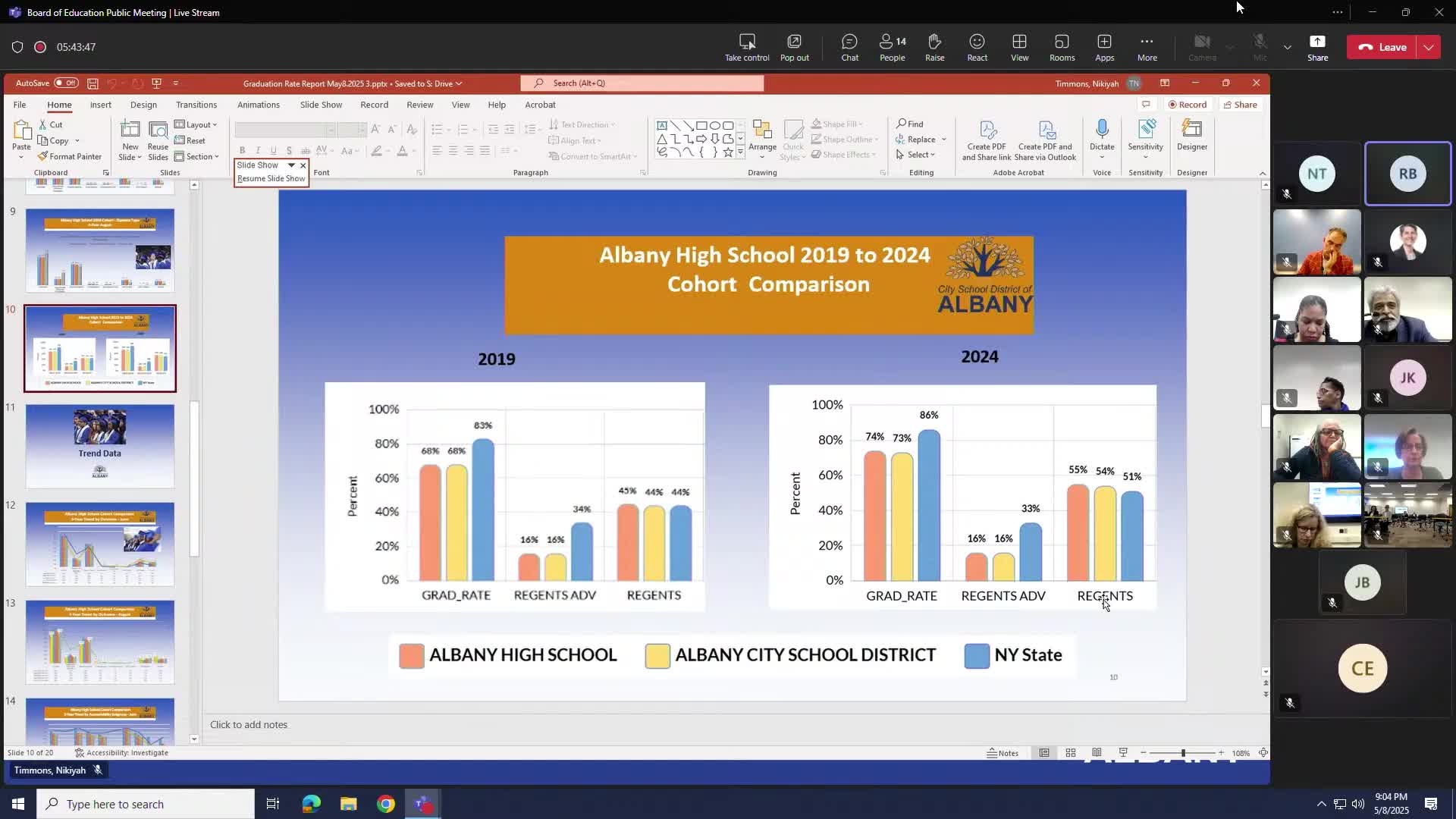Open the Rooms breakout icon
The height and width of the screenshot is (819, 1456).
pos(1062,47)
